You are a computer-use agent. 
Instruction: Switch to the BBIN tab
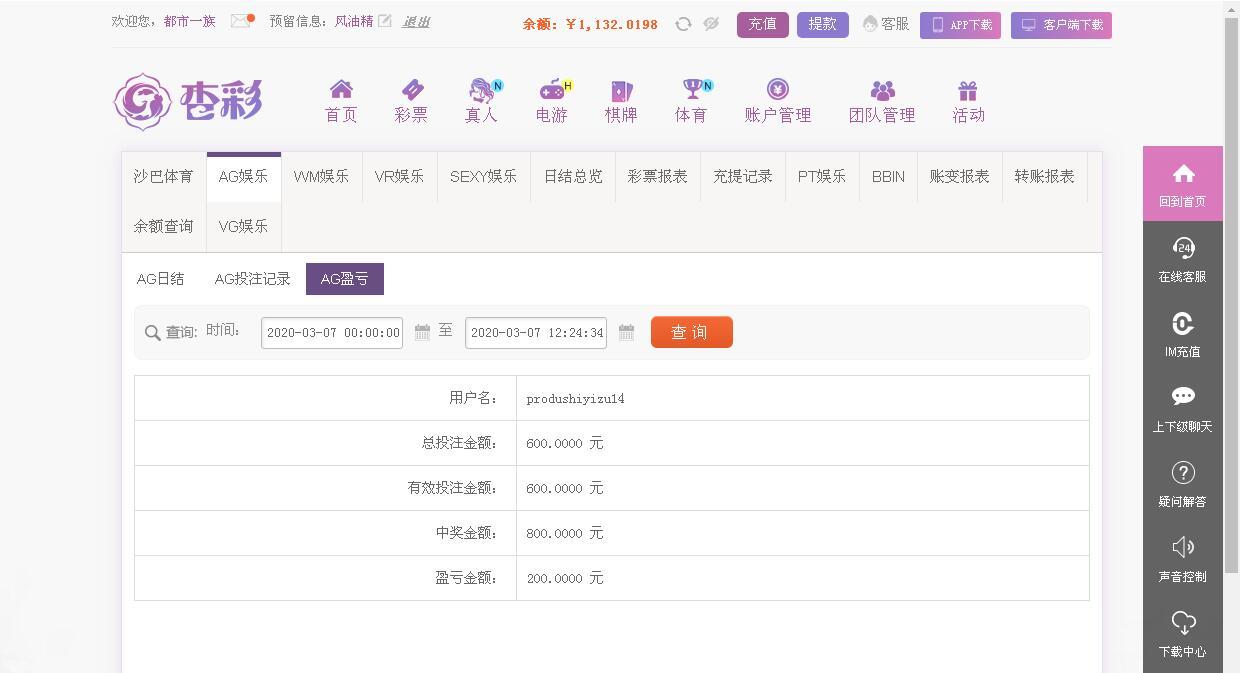click(x=888, y=176)
